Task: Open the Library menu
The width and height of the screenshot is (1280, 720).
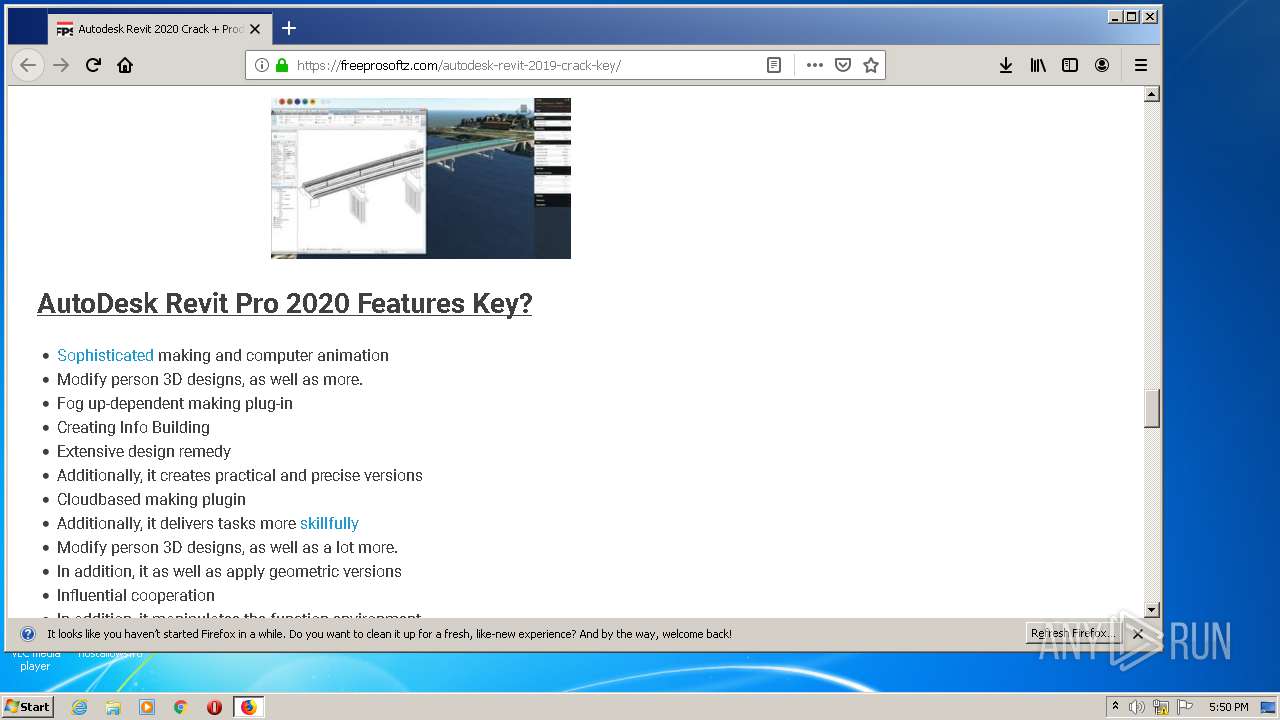Action: tap(1038, 65)
